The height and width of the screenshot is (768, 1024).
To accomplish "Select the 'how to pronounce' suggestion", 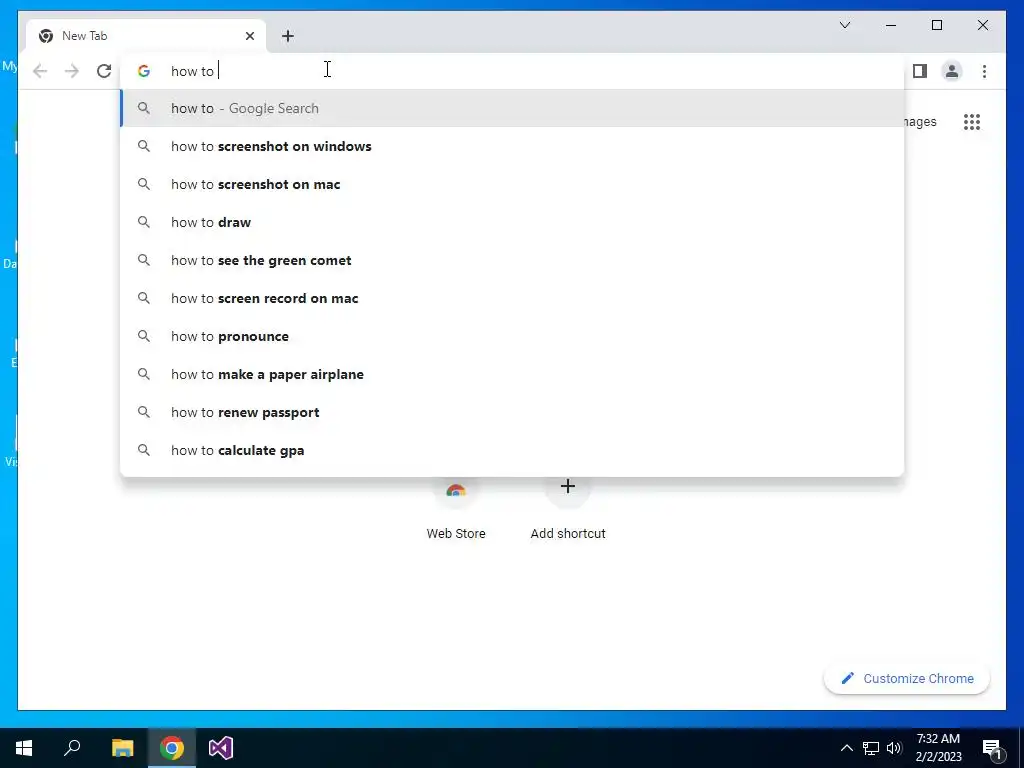I will pyautogui.click(x=512, y=336).
